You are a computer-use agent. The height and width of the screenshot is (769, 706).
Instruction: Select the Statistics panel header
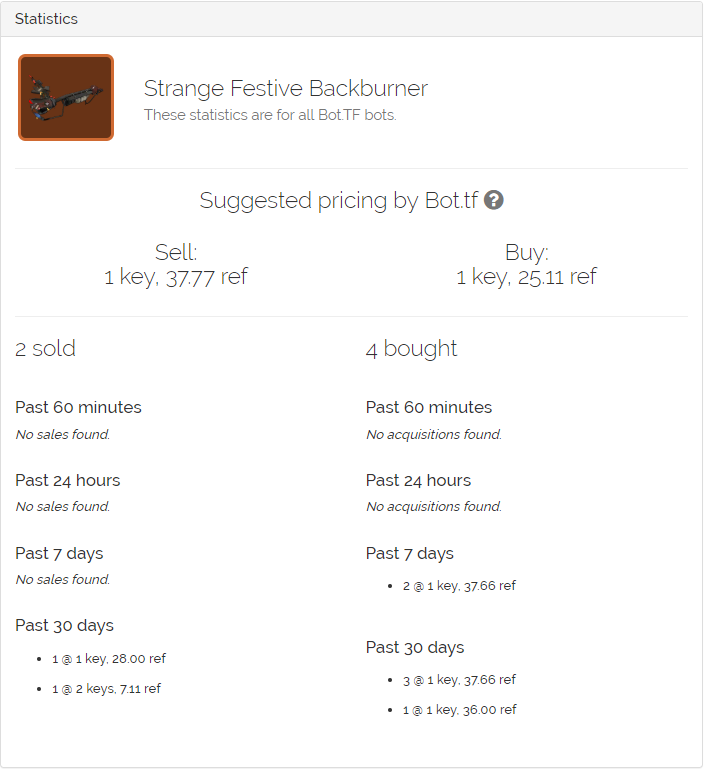352,19
